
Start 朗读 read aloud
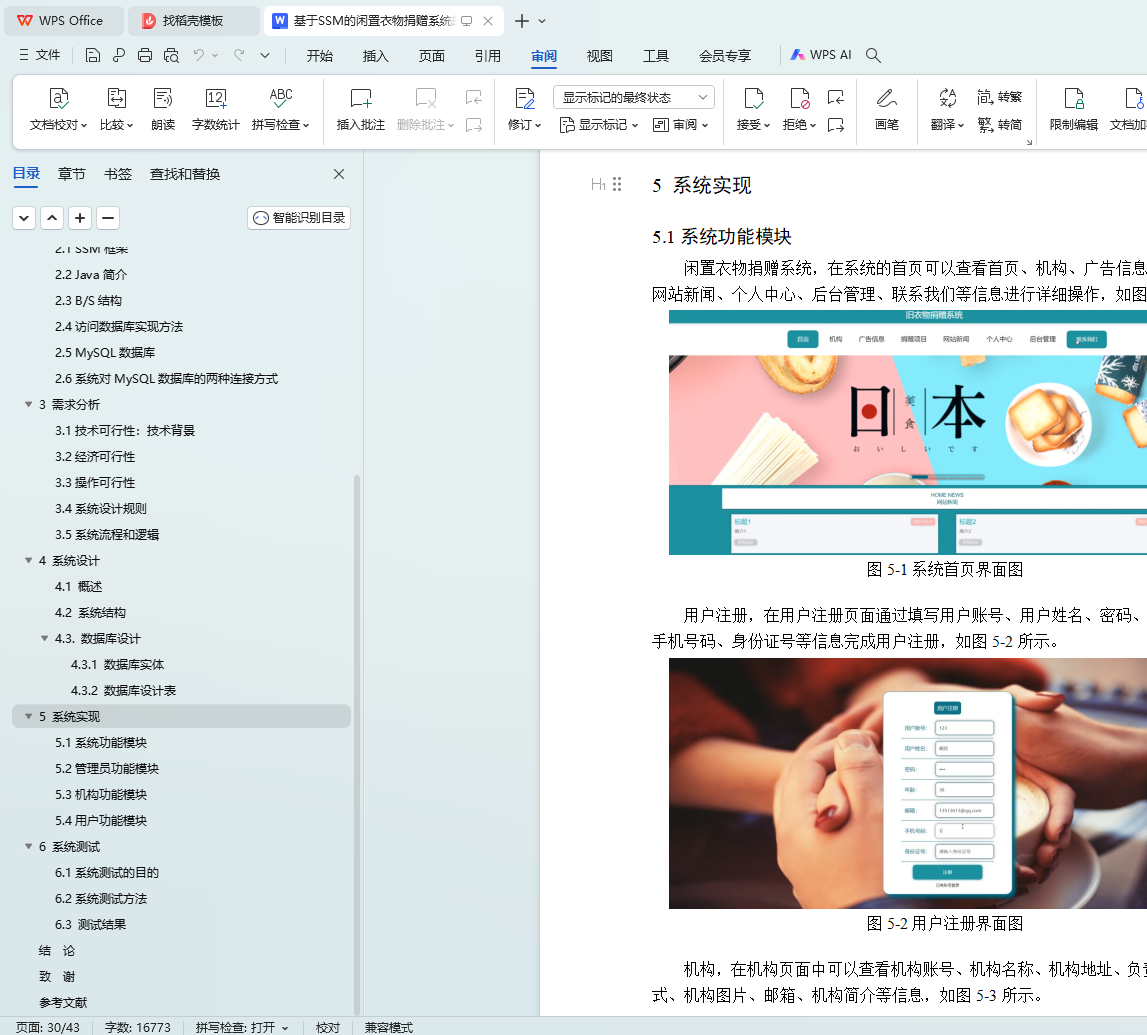(x=162, y=110)
